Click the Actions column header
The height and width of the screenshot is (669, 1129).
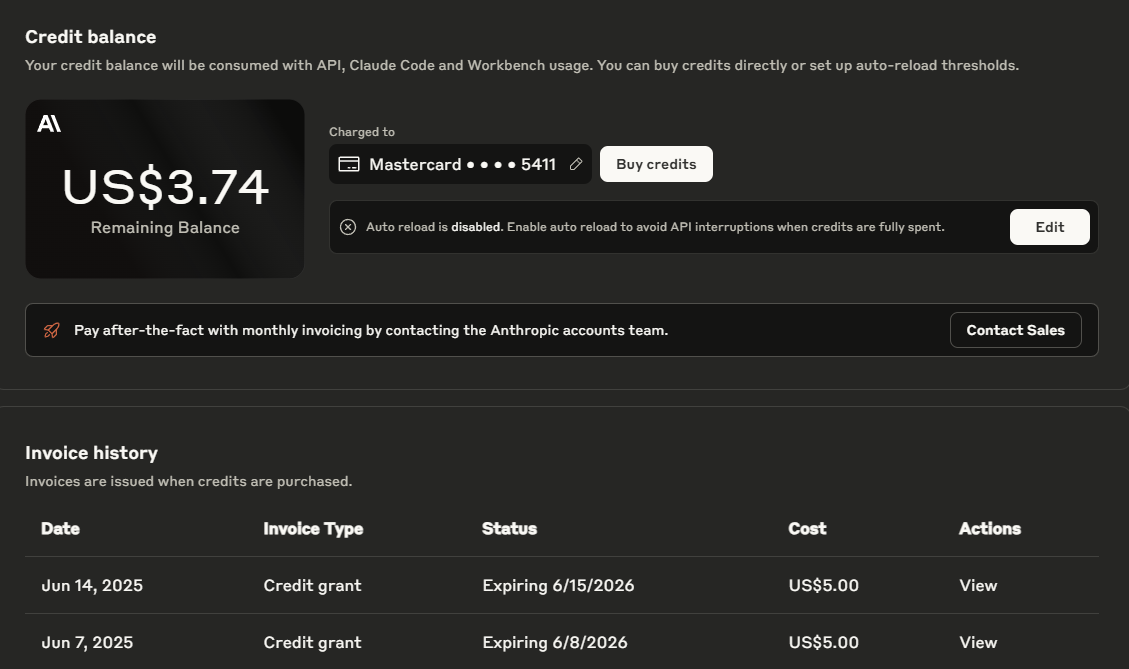(989, 529)
